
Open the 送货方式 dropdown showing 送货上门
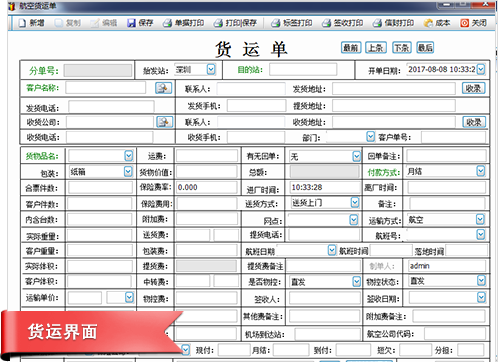(355, 202)
